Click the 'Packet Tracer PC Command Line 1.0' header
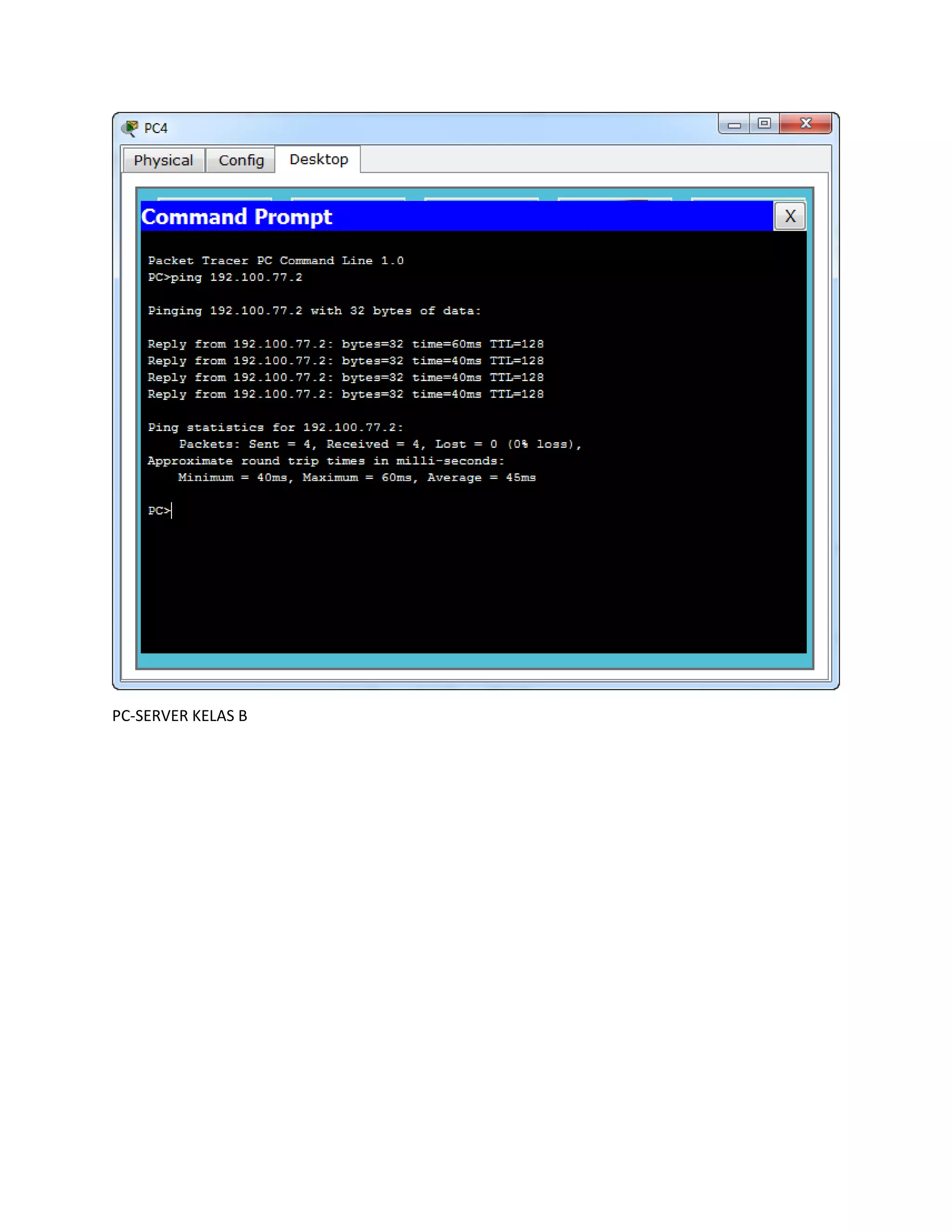Image resolution: width=952 pixels, height=1232 pixels. point(276,261)
